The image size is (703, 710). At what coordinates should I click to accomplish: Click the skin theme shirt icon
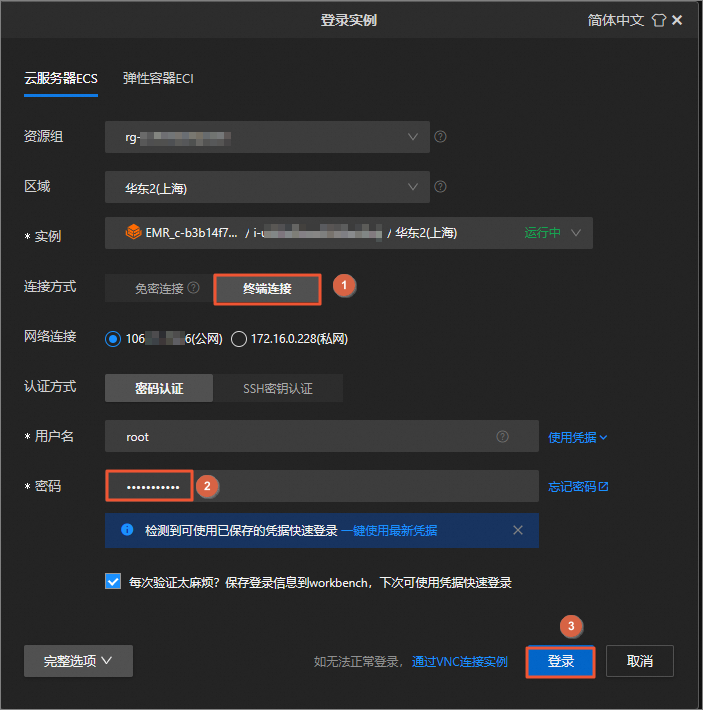pos(659,20)
